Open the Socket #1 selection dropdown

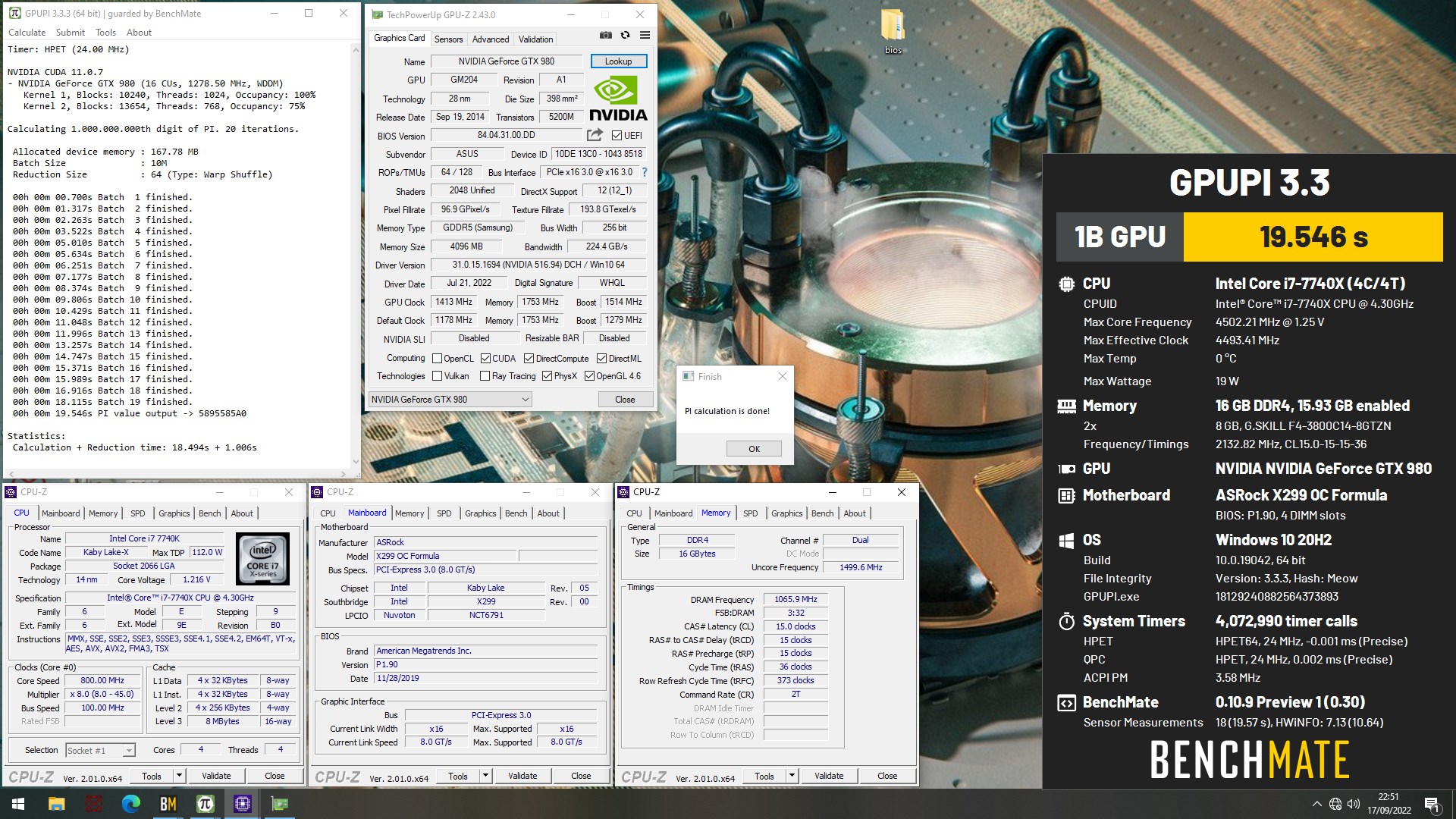pyautogui.click(x=100, y=750)
